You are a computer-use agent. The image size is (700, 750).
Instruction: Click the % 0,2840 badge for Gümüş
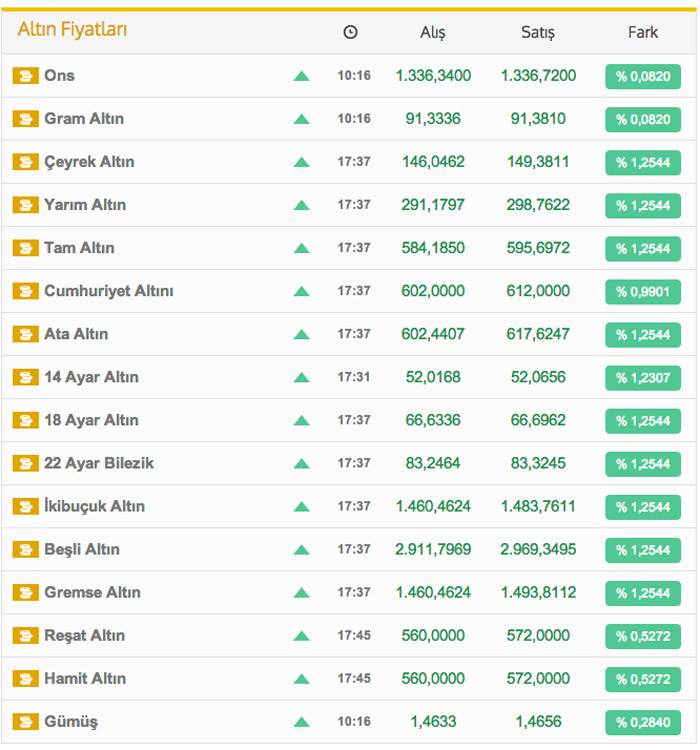point(643,722)
